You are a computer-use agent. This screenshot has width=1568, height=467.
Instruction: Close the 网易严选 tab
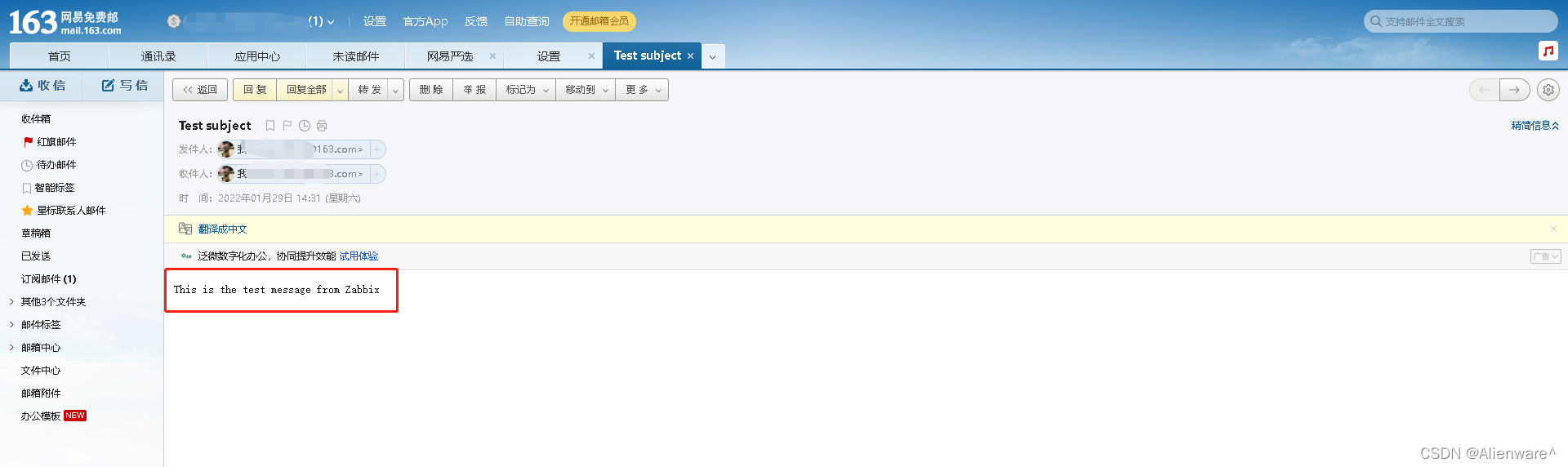click(x=492, y=56)
